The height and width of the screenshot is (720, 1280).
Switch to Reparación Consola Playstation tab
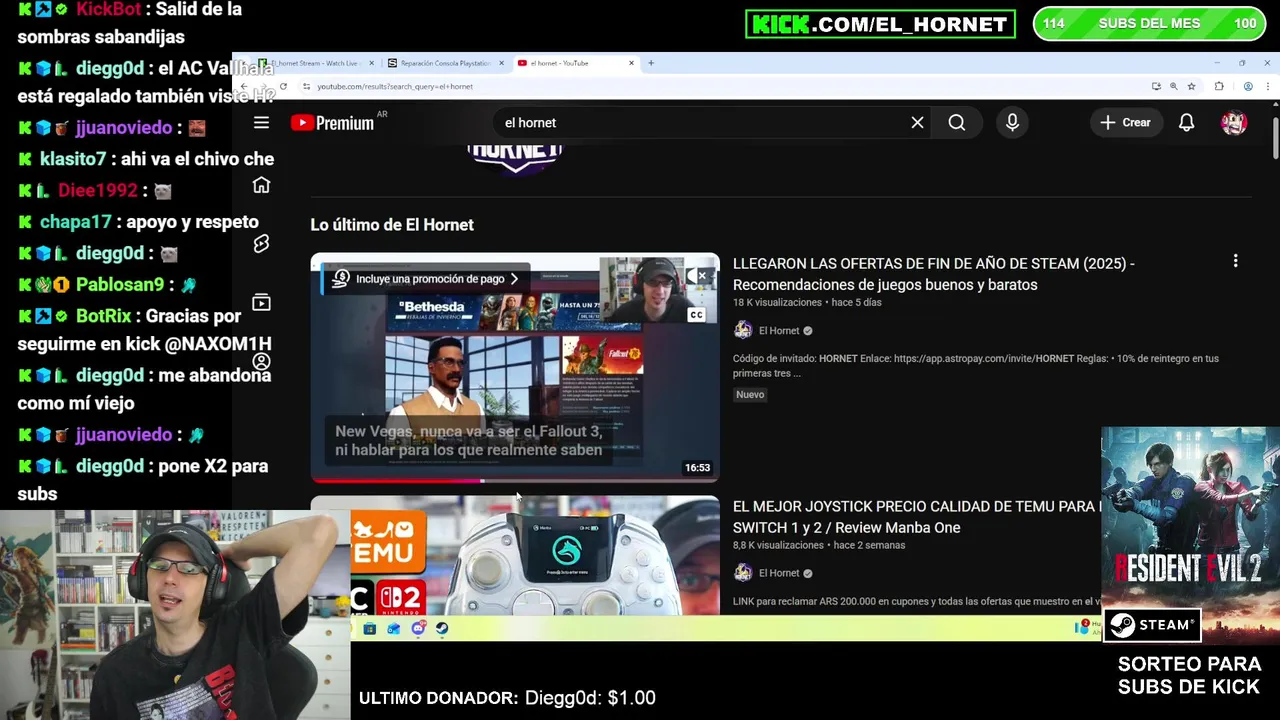pyautogui.click(x=444, y=63)
